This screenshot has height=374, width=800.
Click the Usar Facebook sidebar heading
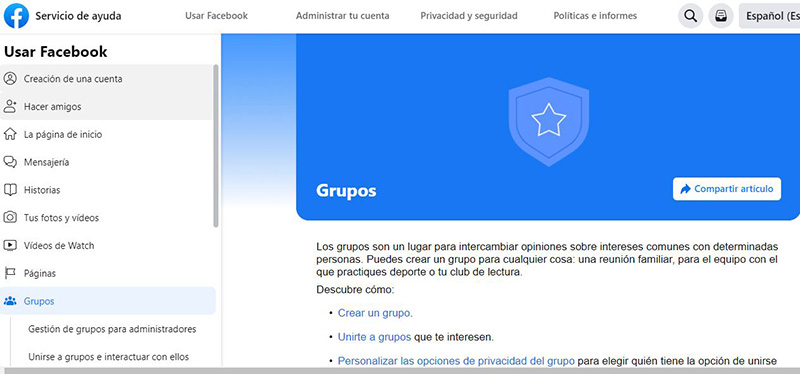click(56, 52)
